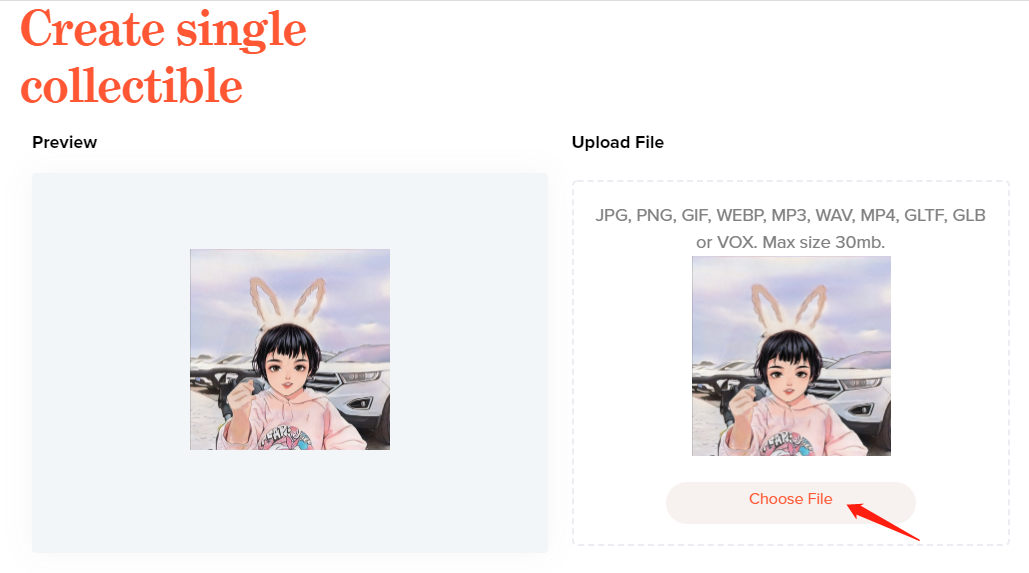Click 'Create single' in the heading's first line
The width and height of the screenshot is (1029, 573).
[x=163, y=30]
